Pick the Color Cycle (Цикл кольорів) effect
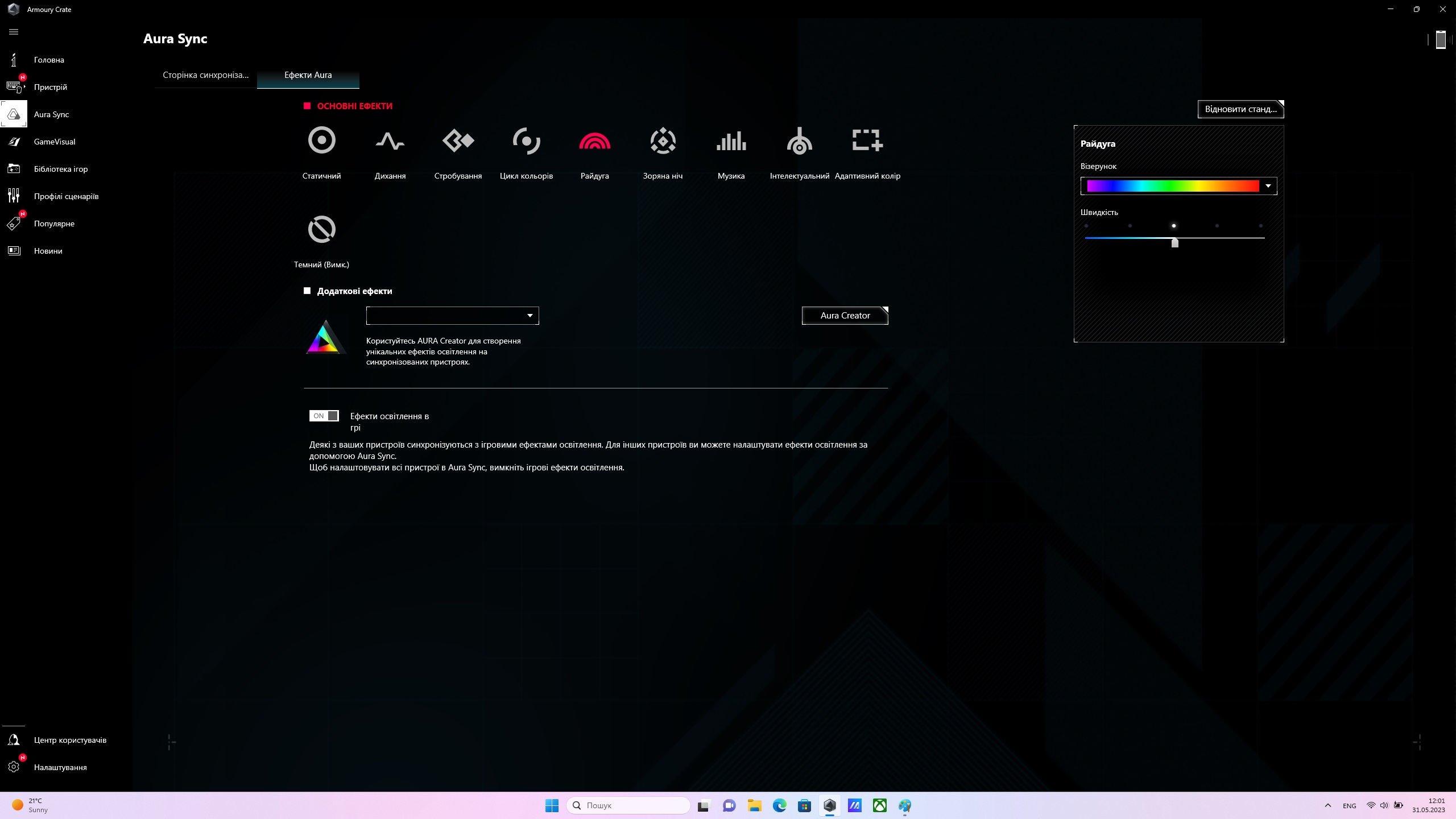 (x=526, y=140)
